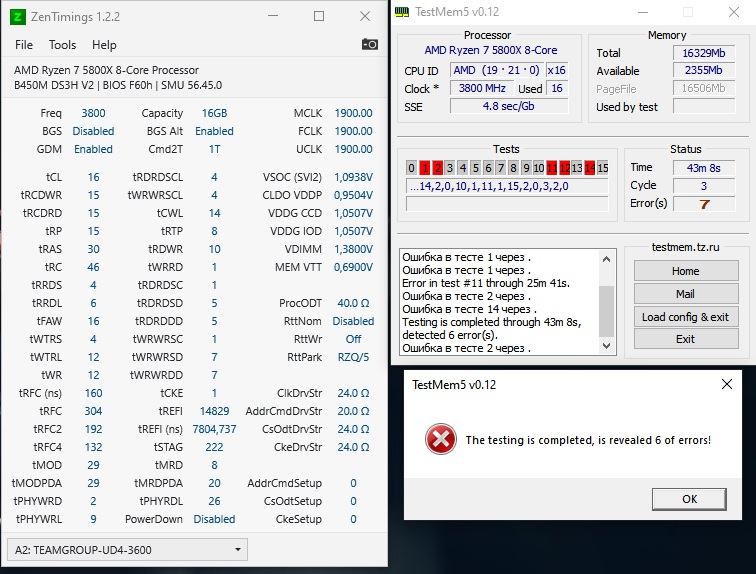Click the Mail button in TestMem5
This screenshot has width=756, height=574.
[x=686, y=294]
